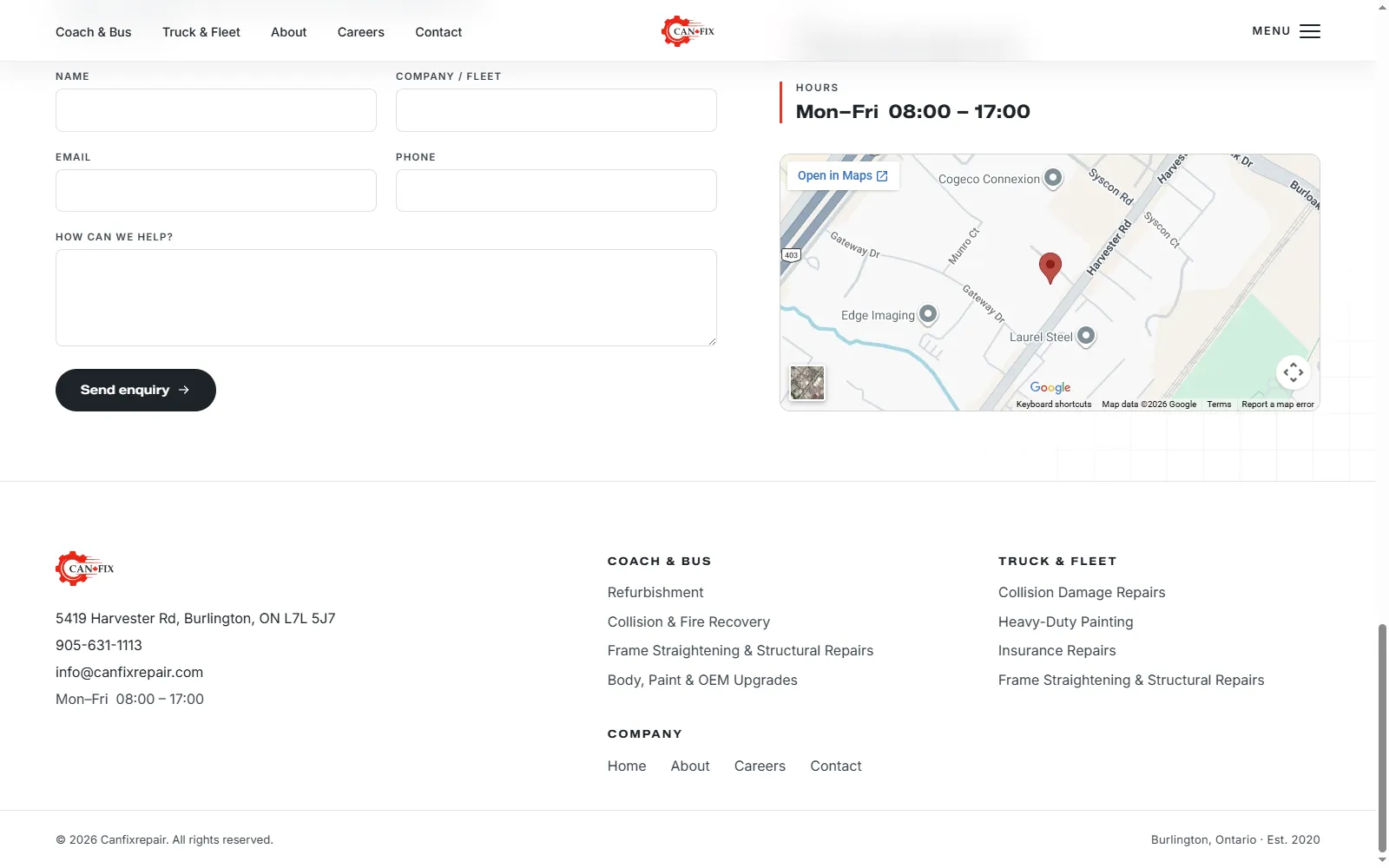Image resolution: width=1389 pixels, height=868 pixels.
Task: Click the textarea resize grip handle
Action: tap(712, 341)
